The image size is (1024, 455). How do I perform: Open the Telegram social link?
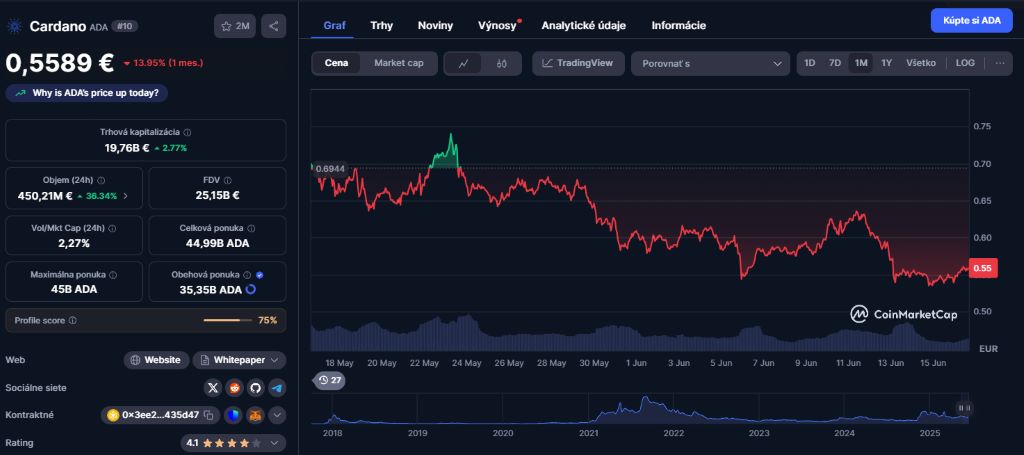coord(277,387)
